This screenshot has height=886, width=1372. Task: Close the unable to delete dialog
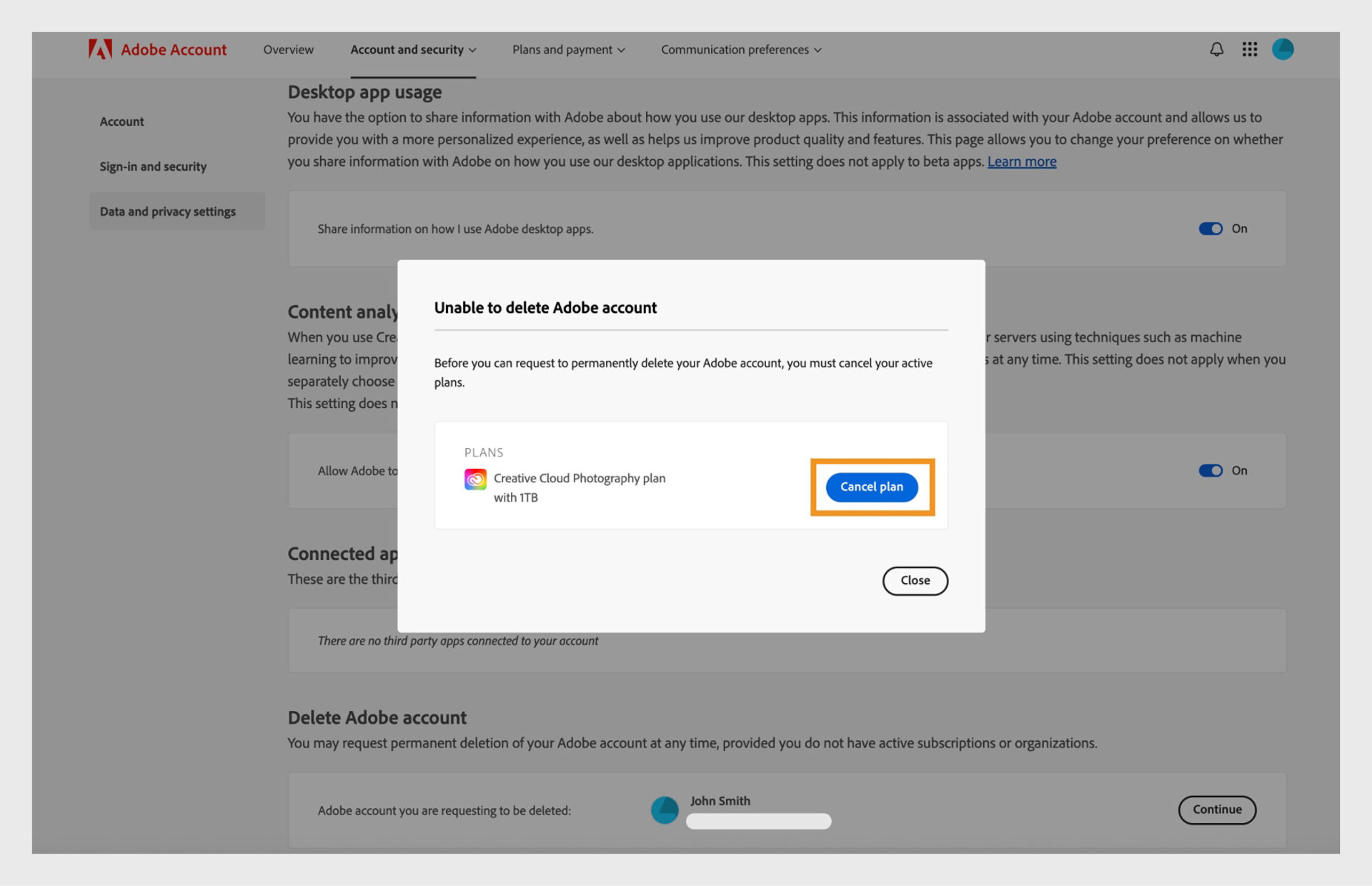(915, 580)
